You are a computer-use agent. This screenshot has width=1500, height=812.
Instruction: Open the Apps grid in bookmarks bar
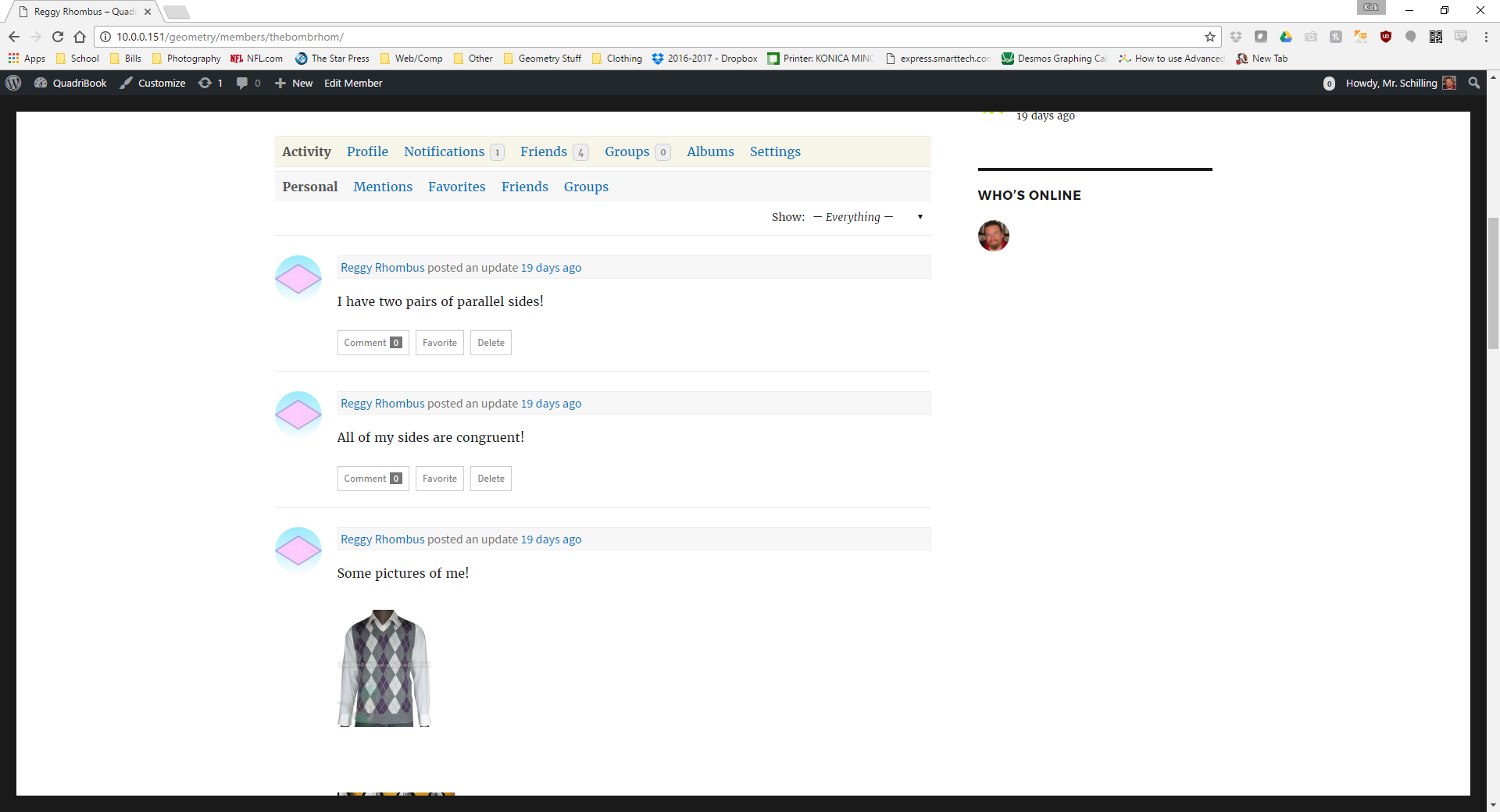(27, 59)
